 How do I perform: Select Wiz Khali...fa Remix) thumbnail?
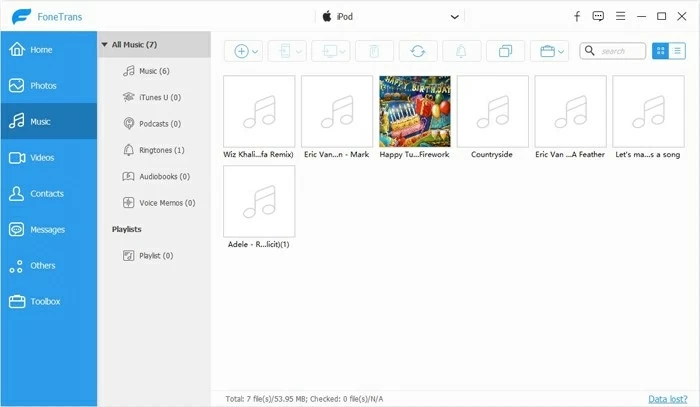point(259,111)
